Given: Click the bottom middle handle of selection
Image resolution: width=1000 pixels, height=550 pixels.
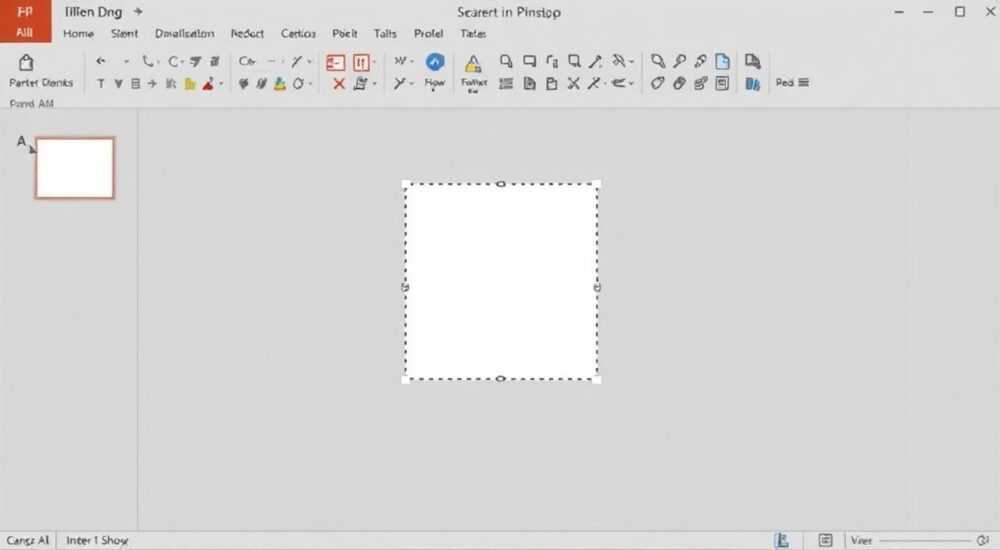Looking at the screenshot, I should [x=501, y=379].
